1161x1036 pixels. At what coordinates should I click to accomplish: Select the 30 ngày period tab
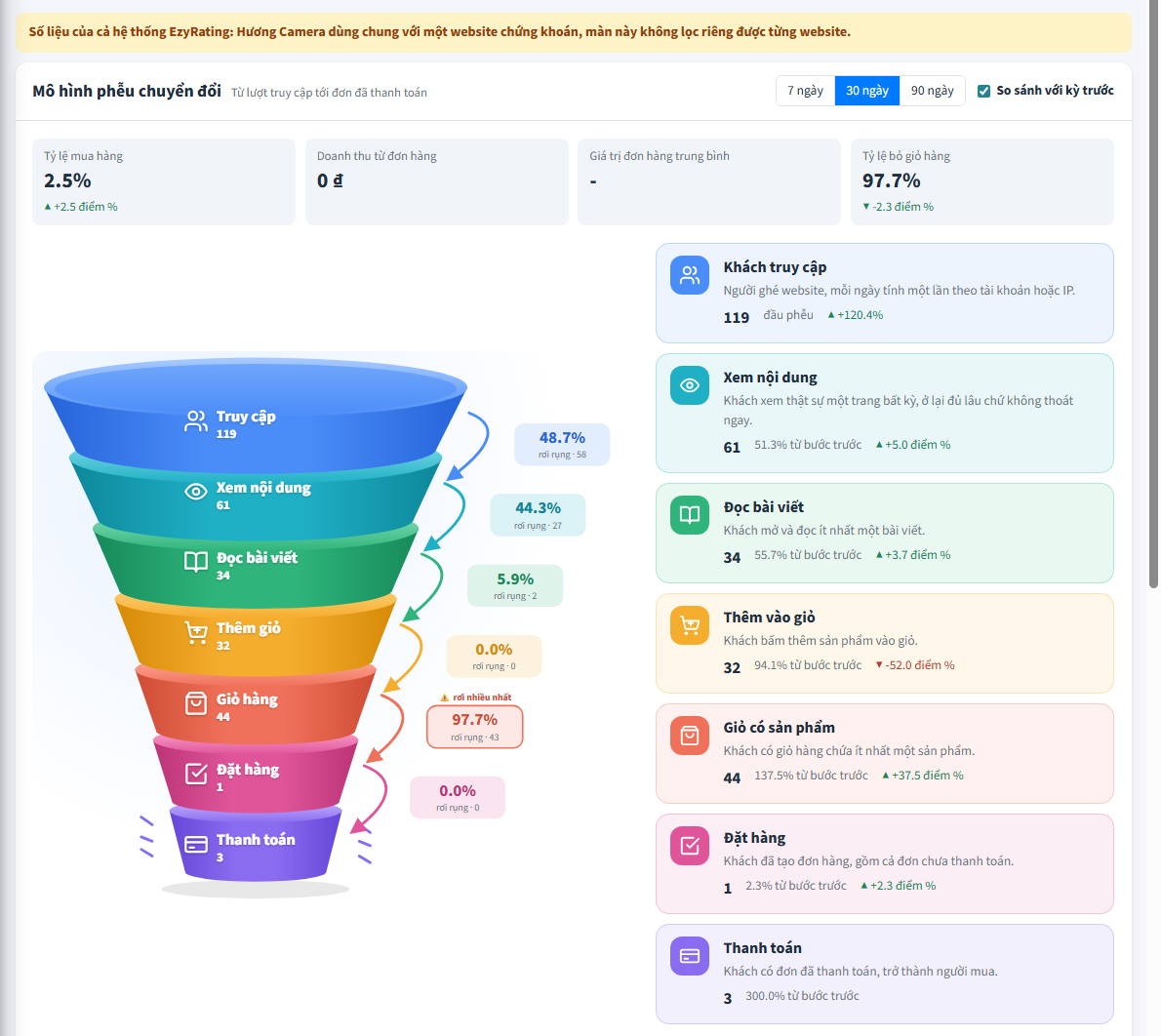pyautogui.click(x=867, y=91)
